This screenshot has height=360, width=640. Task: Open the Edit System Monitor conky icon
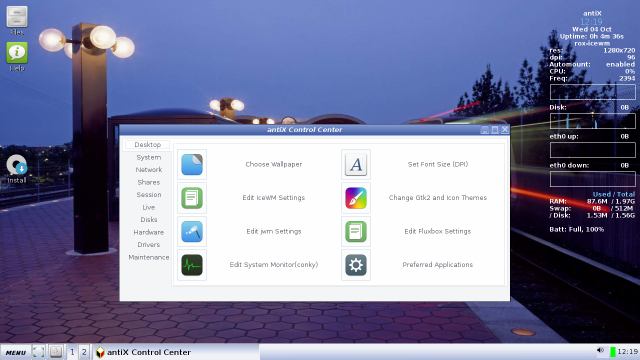click(192, 265)
